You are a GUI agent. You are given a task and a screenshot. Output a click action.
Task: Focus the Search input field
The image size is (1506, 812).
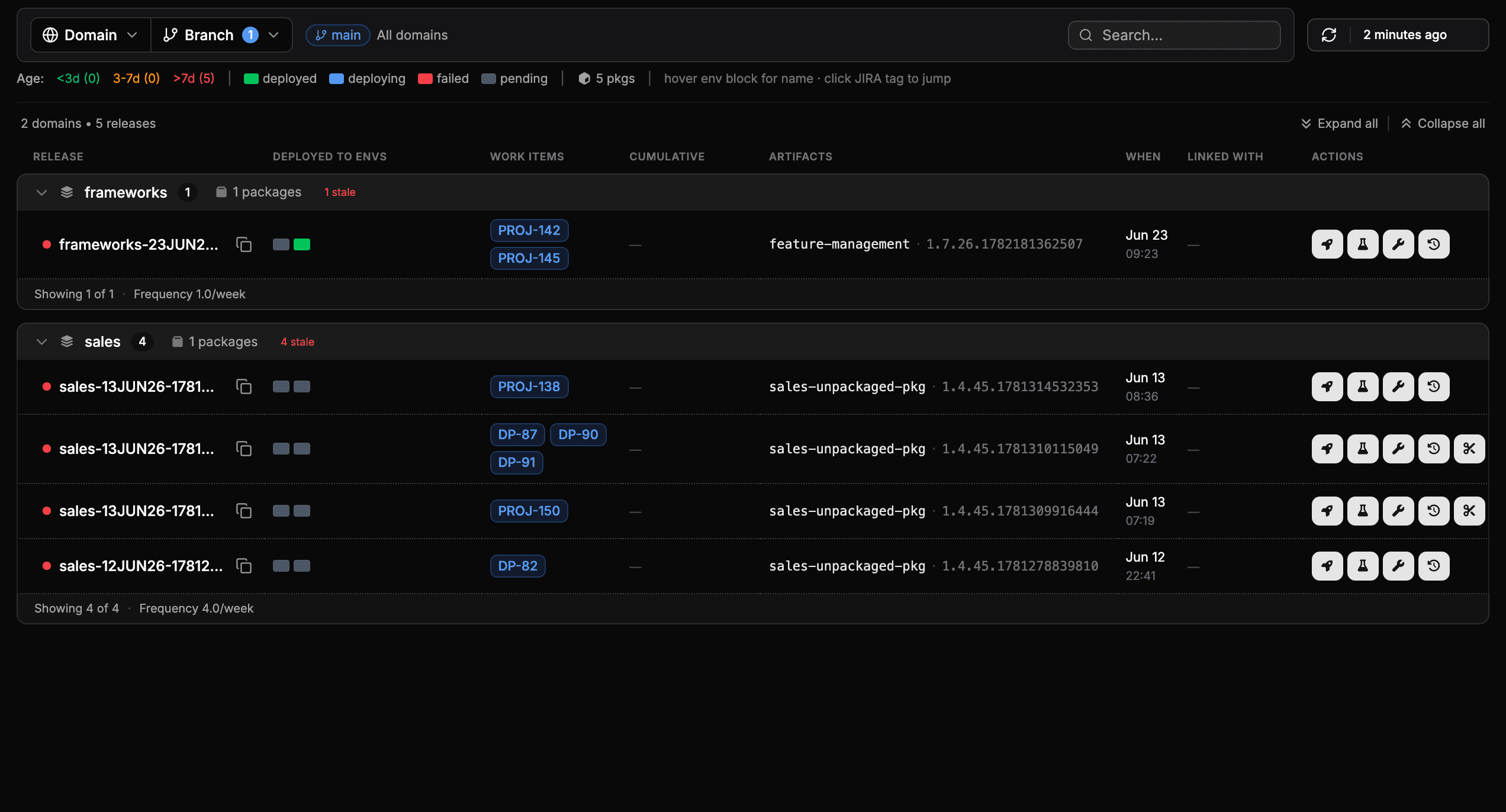click(1174, 36)
